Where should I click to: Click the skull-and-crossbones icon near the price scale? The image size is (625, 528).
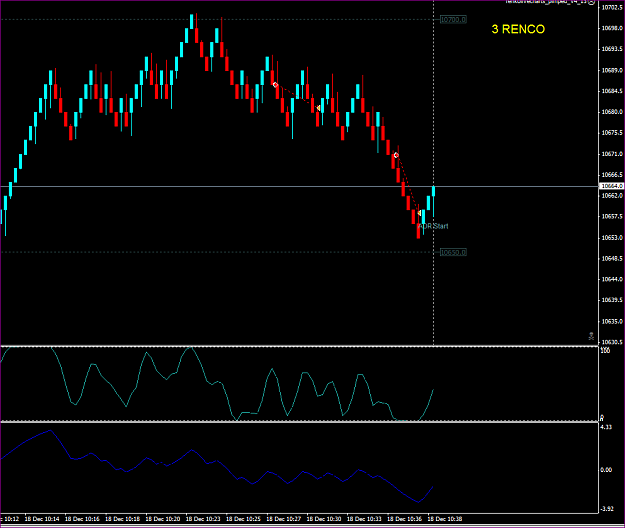(591, 336)
